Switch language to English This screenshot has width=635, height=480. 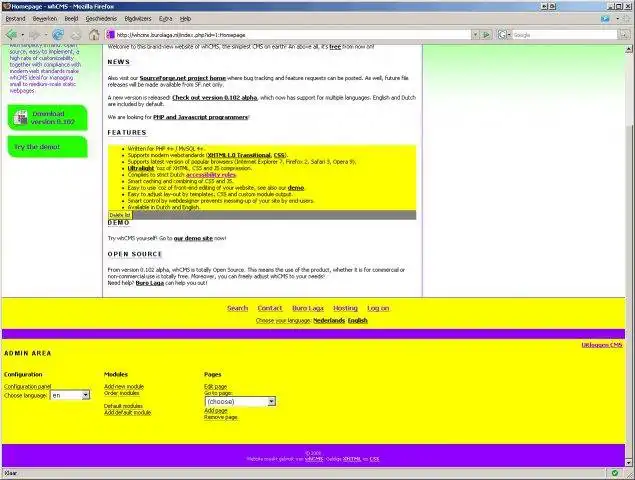coord(358,320)
